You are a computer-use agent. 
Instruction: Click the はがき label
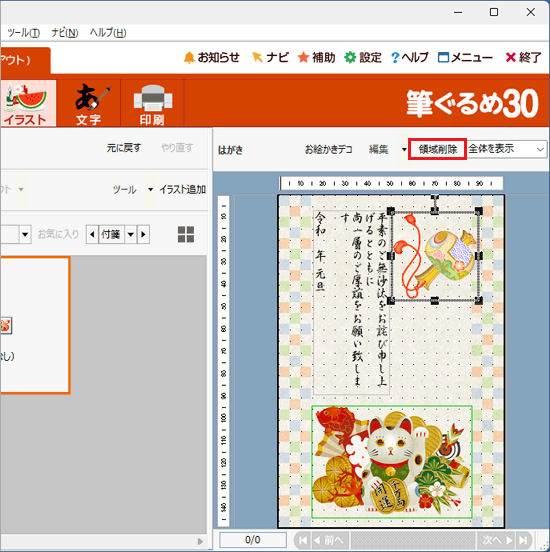click(x=231, y=150)
